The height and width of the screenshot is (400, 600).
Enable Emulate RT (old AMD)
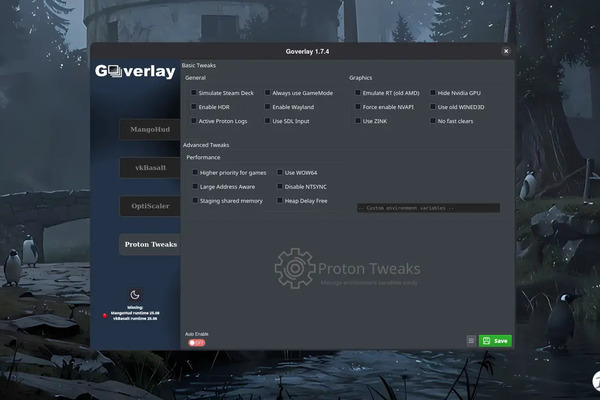coord(358,93)
